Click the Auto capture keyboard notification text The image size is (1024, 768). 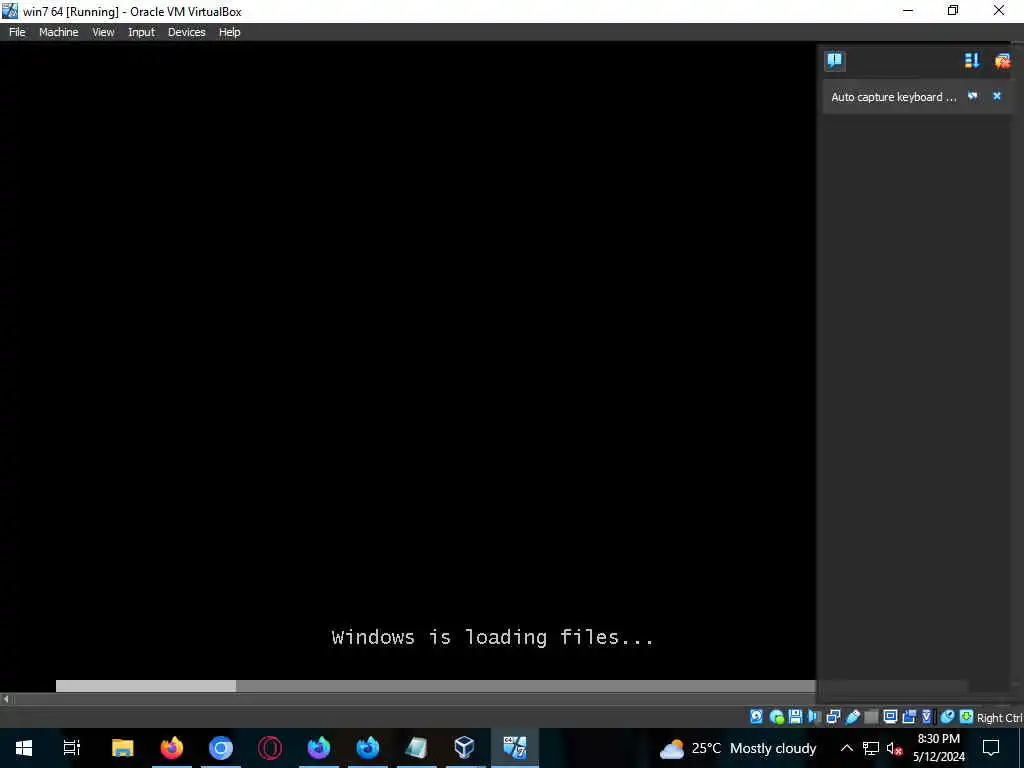(x=893, y=97)
